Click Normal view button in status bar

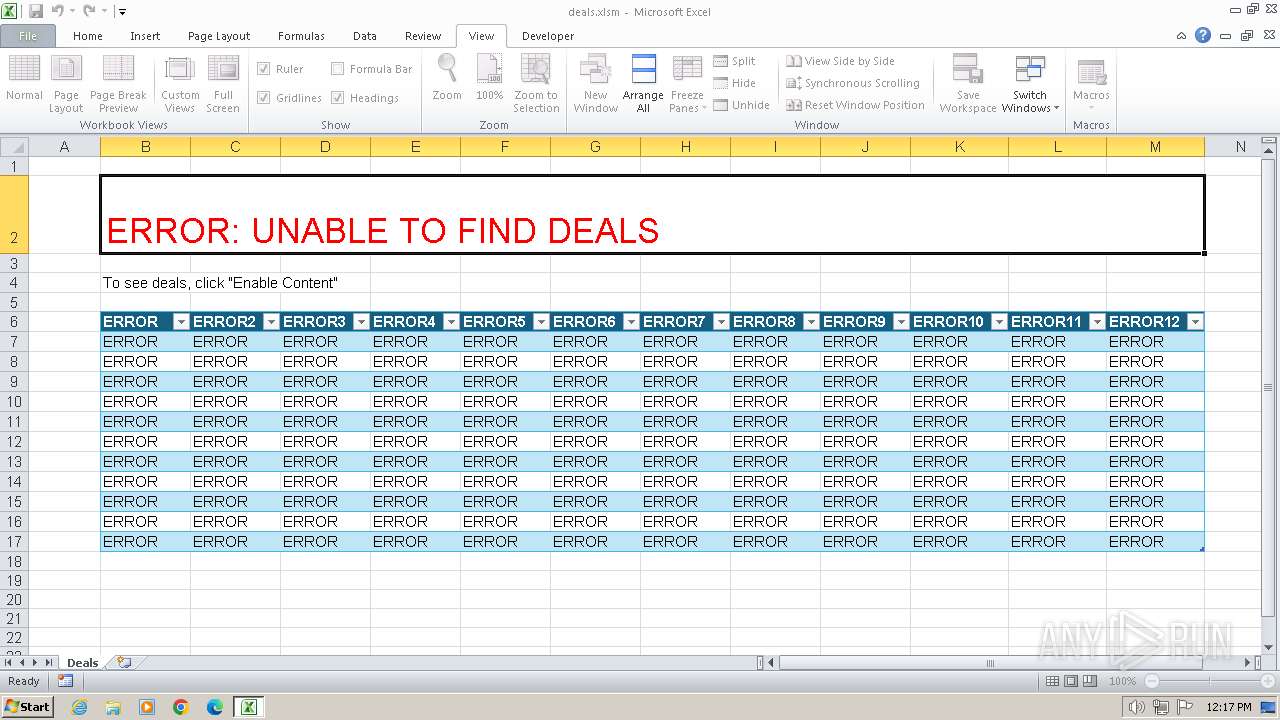tap(1052, 681)
